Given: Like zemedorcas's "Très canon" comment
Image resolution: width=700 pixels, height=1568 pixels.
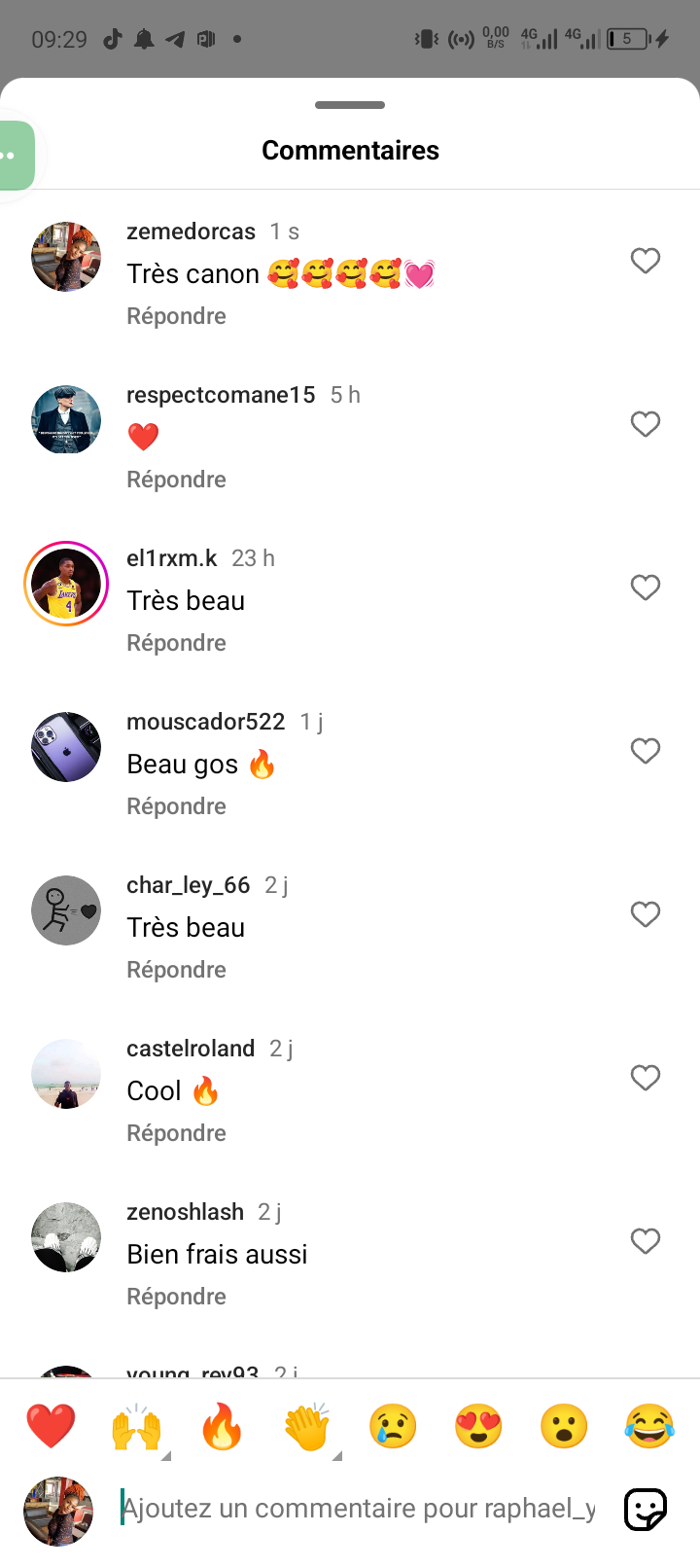Looking at the screenshot, I should point(646,261).
